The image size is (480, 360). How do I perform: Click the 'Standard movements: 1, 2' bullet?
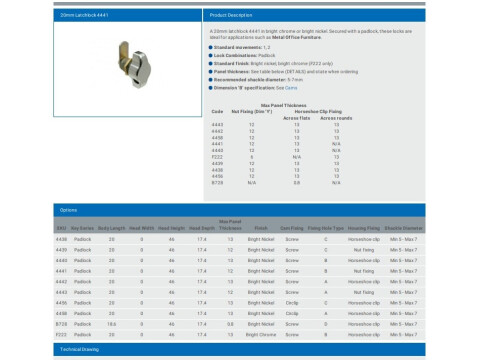pyautogui.click(x=240, y=48)
